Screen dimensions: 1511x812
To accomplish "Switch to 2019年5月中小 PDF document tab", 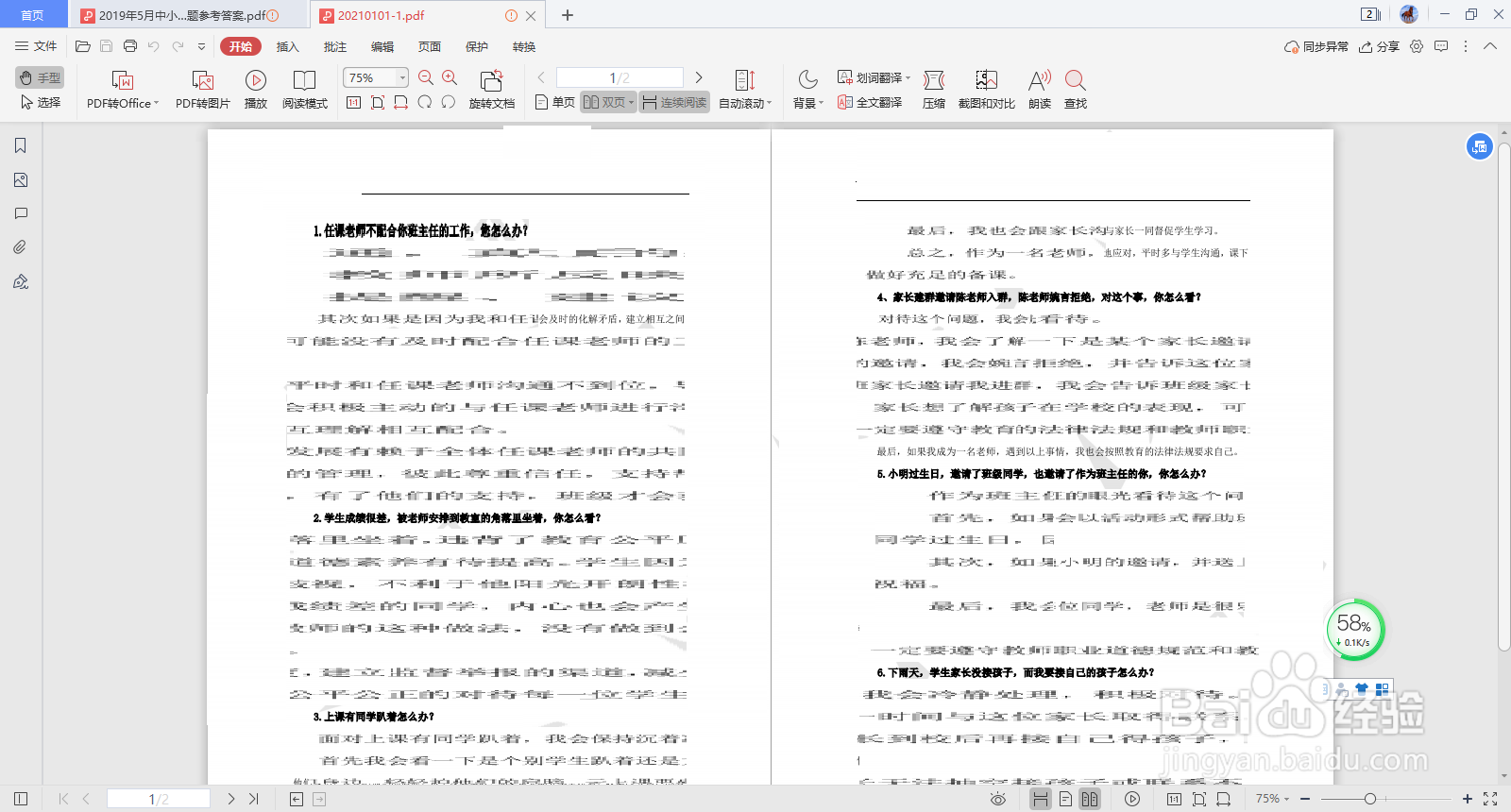I will pos(187,15).
